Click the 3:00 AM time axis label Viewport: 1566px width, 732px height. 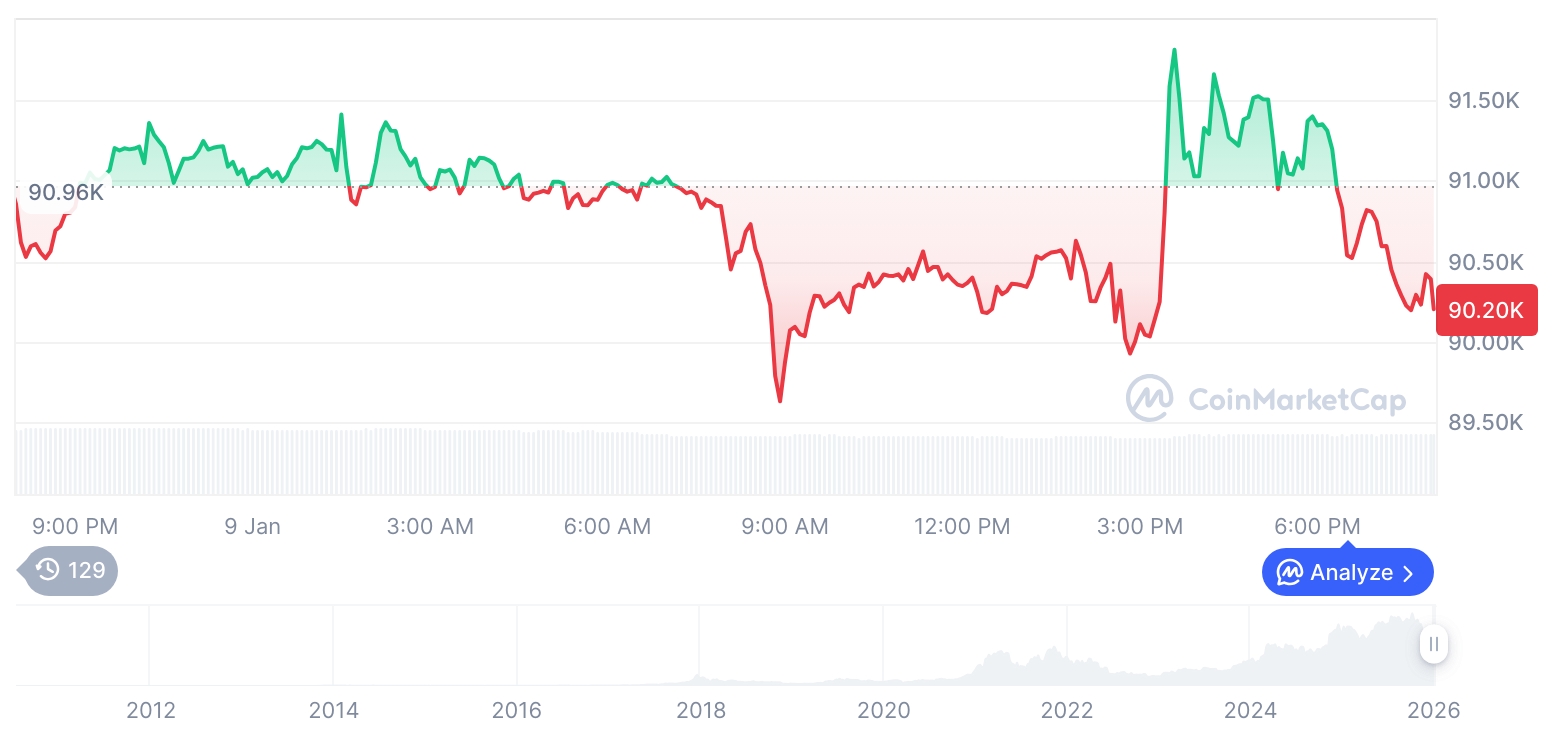[x=430, y=526]
